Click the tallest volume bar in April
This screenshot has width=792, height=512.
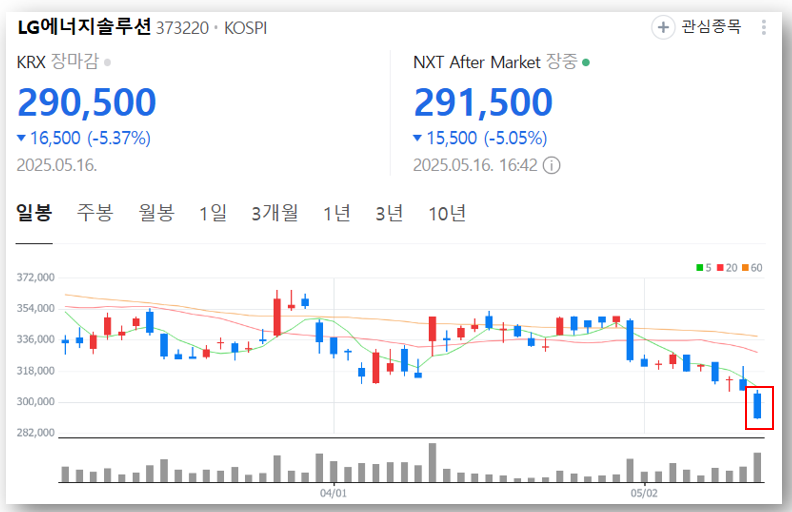tap(432, 463)
